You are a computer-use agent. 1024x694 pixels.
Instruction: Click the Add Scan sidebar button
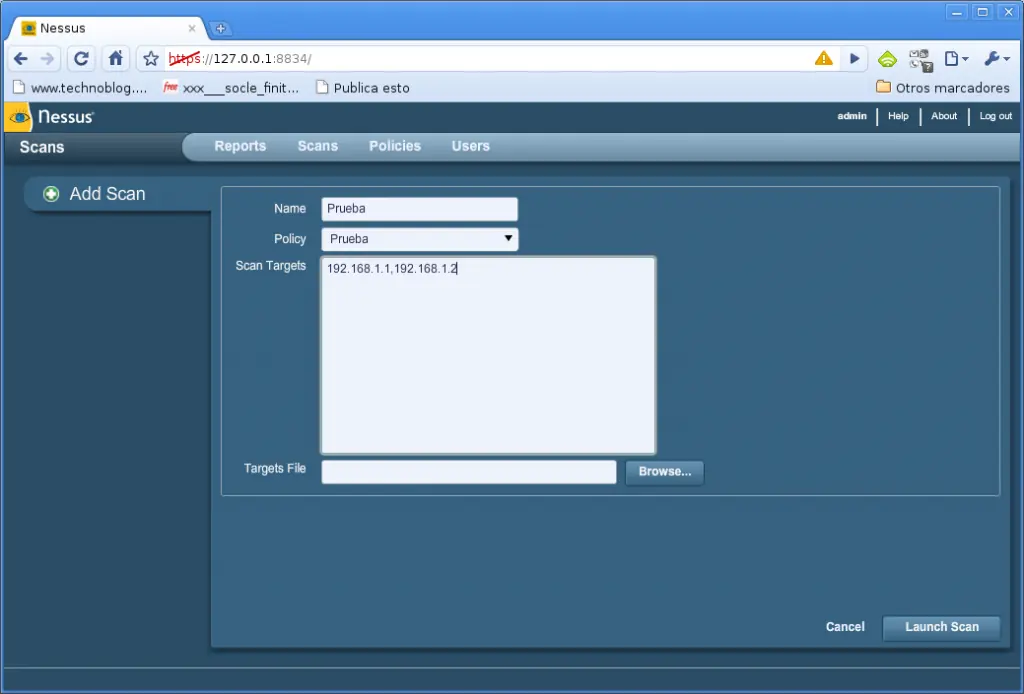point(119,194)
